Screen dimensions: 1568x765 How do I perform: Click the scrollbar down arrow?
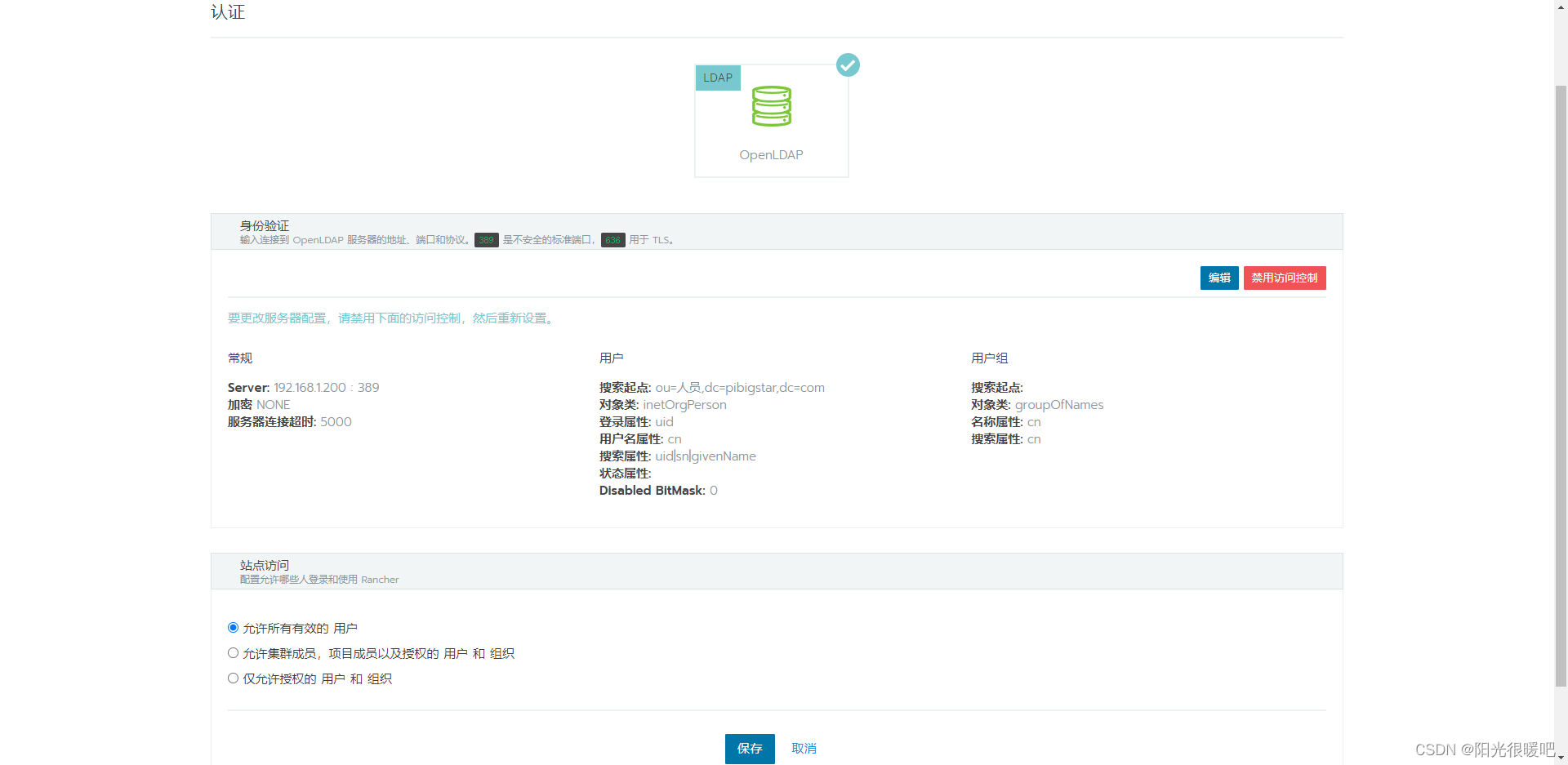(x=1561, y=758)
